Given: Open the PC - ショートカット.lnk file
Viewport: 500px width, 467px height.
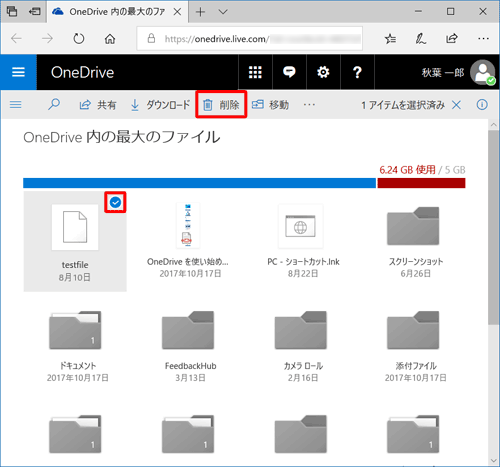Looking at the screenshot, I should (x=300, y=226).
